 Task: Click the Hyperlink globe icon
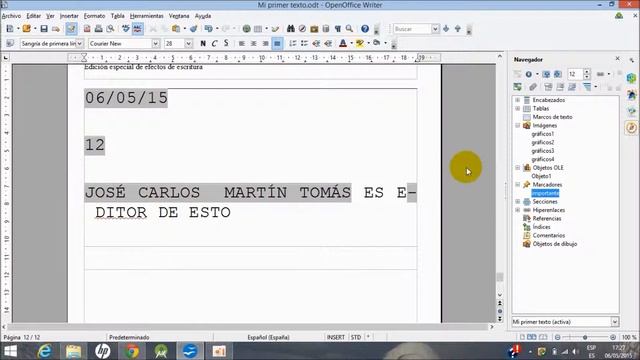[x=246, y=29]
